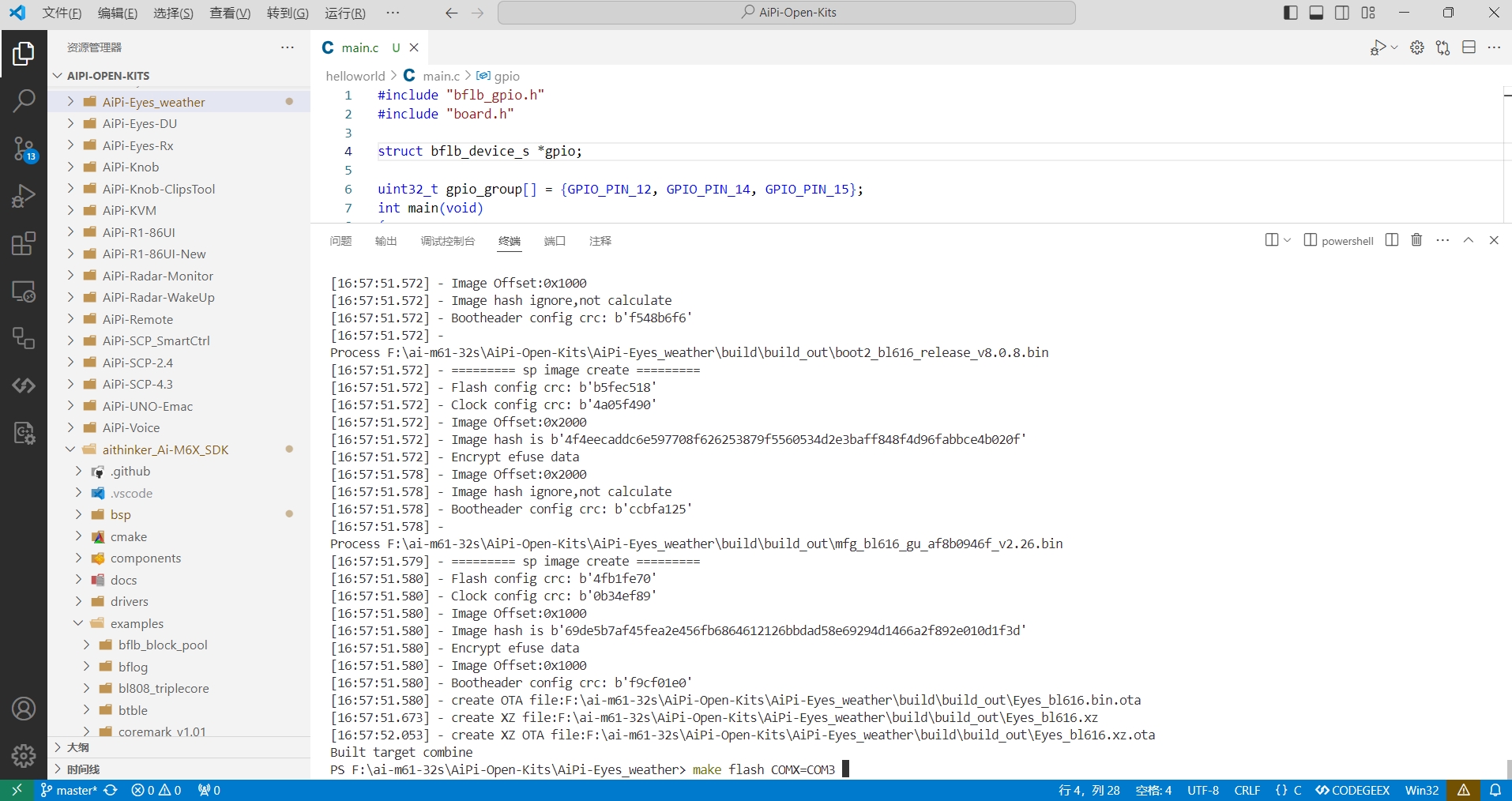Kill terminal with trash icon
The image size is (1512, 801).
click(x=1416, y=240)
